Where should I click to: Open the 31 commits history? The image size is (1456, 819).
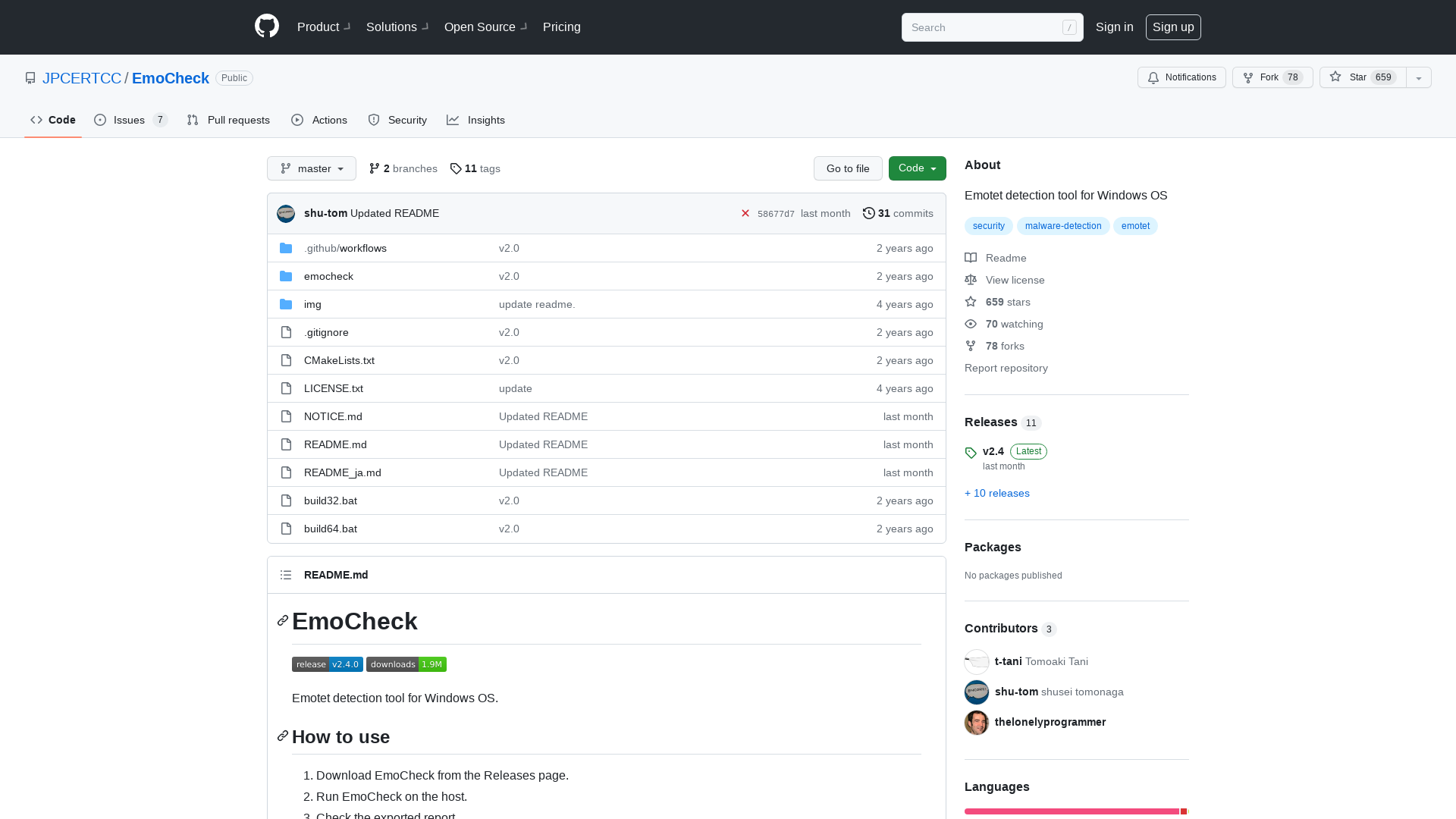click(x=898, y=213)
